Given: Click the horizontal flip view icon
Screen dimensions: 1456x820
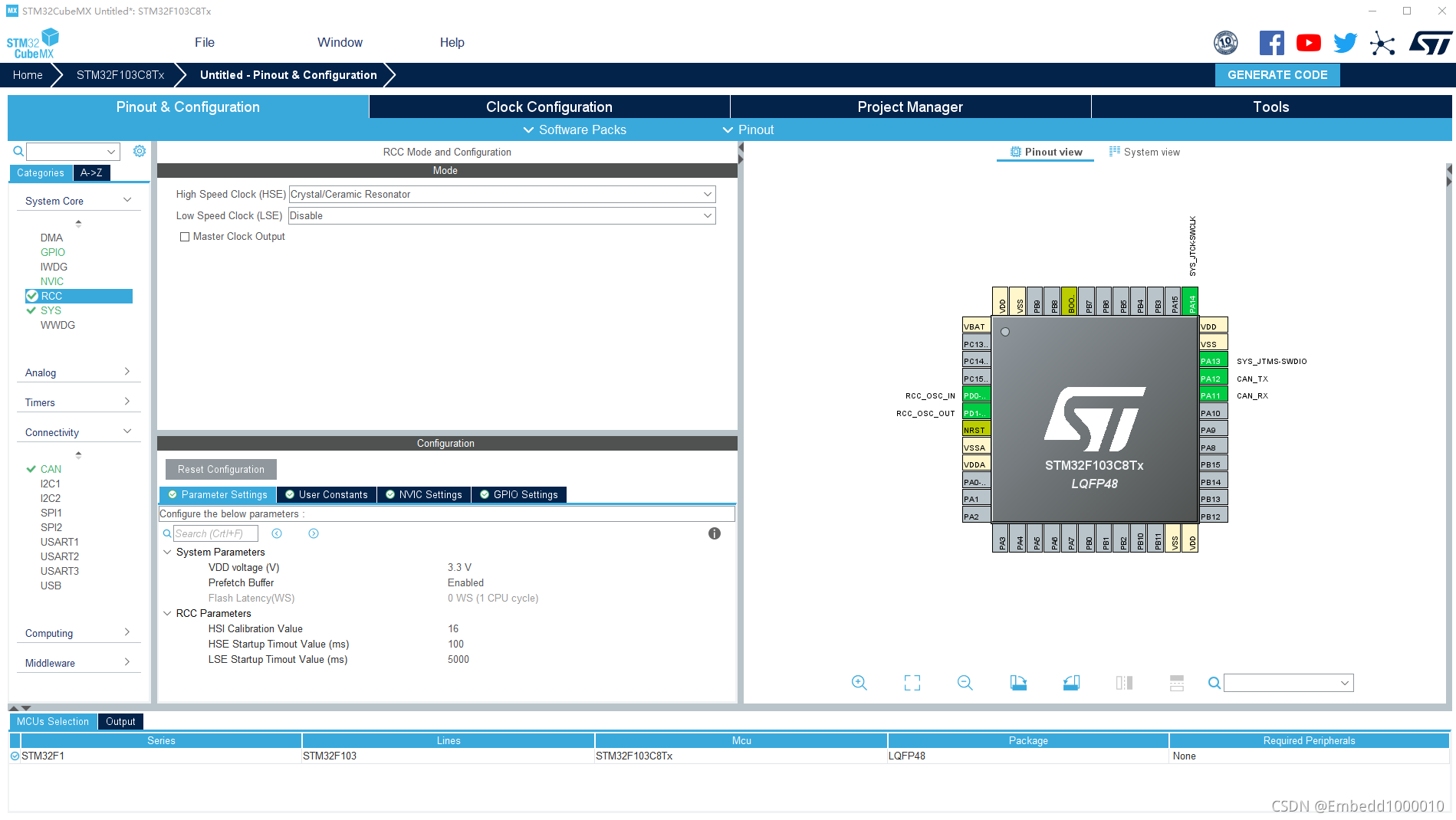Looking at the screenshot, I should (1125, 683).
